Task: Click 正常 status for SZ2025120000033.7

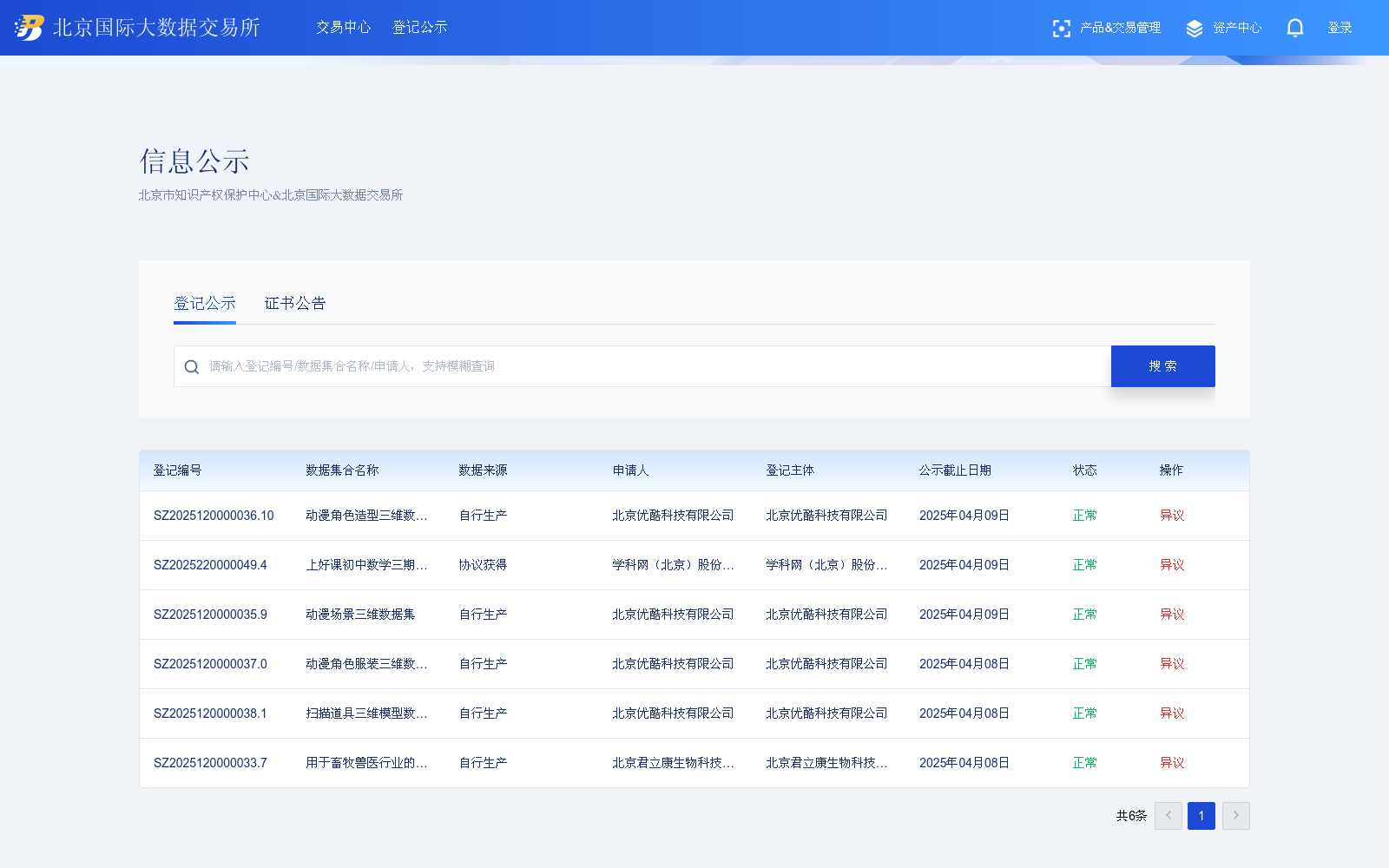Action: 1084,763
